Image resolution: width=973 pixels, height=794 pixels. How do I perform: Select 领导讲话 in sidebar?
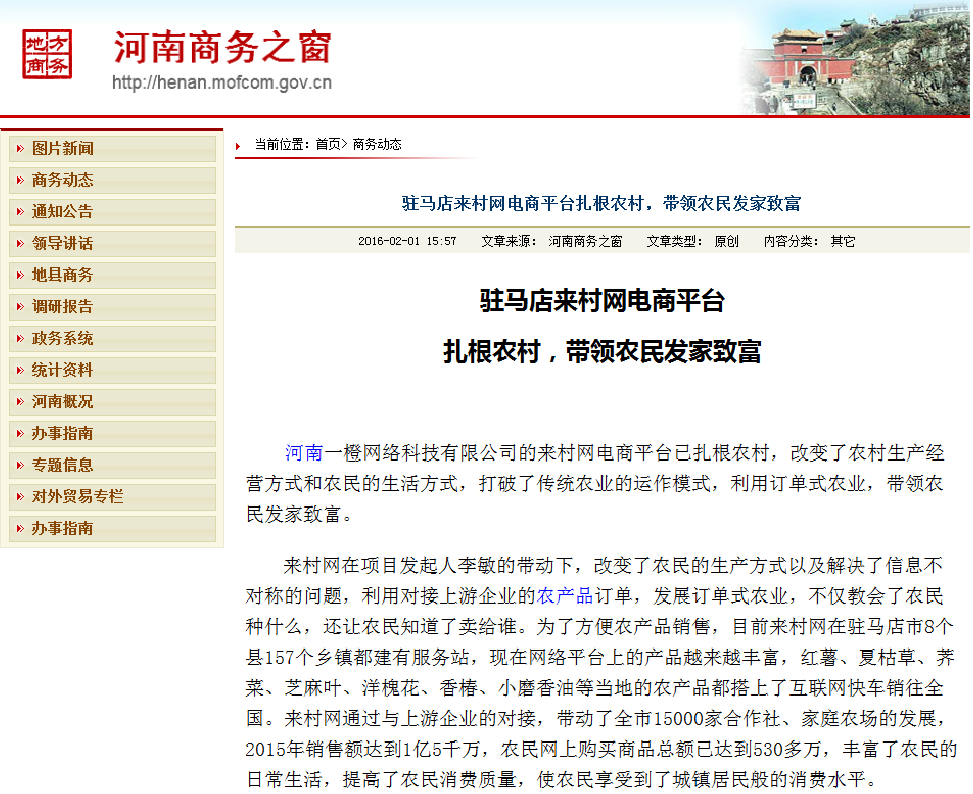112,244
